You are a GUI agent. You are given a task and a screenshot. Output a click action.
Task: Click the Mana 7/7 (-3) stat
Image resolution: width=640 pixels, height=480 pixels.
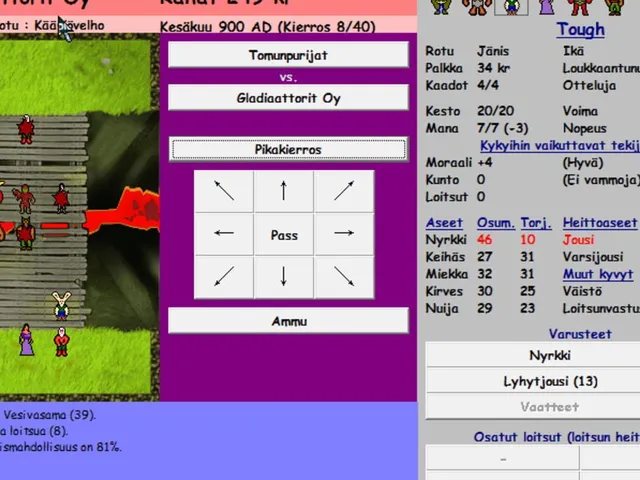point(477,128)
